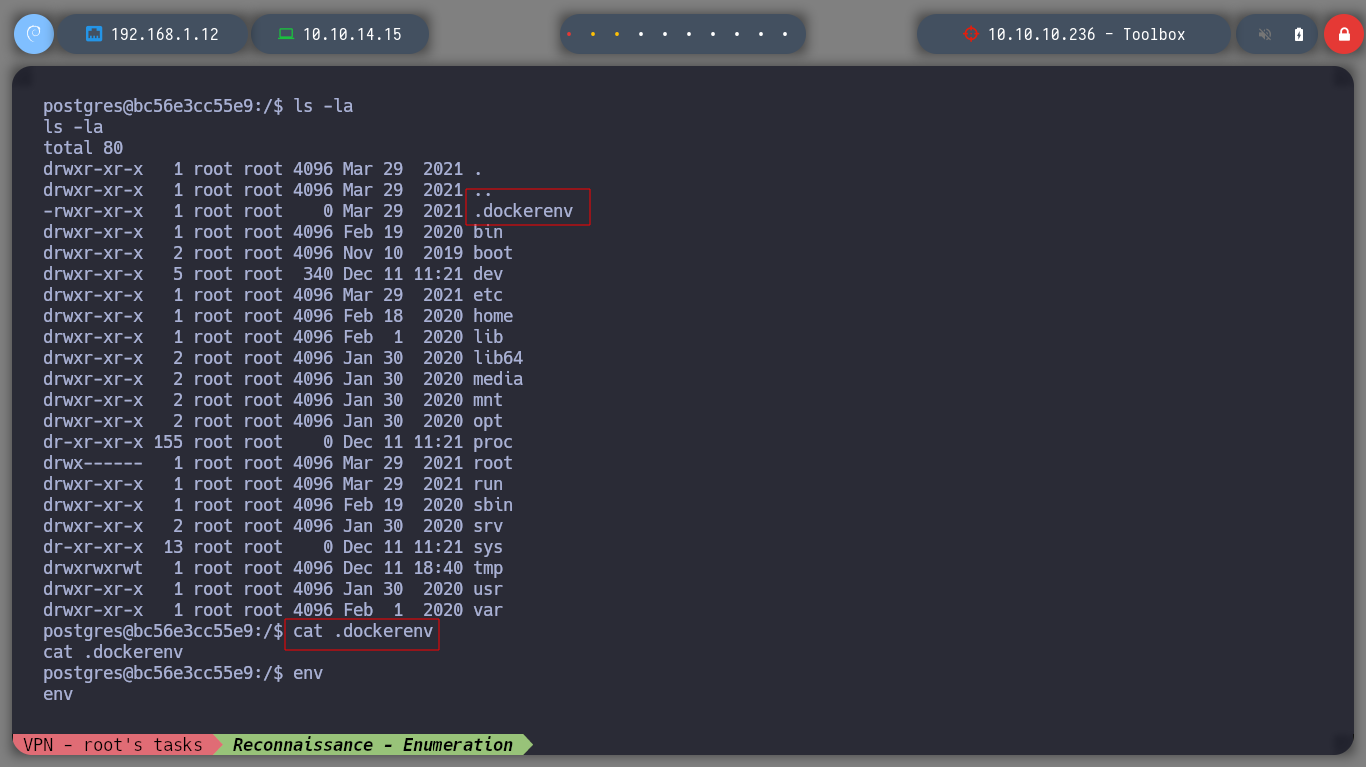
Task: Click the sys directory name
Action: coord(488,547)
